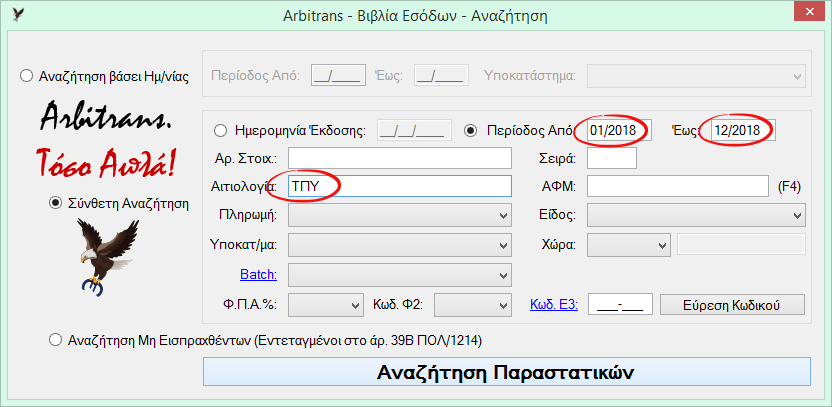Click the Εύρεση Κωδικού button

[732, 305]
